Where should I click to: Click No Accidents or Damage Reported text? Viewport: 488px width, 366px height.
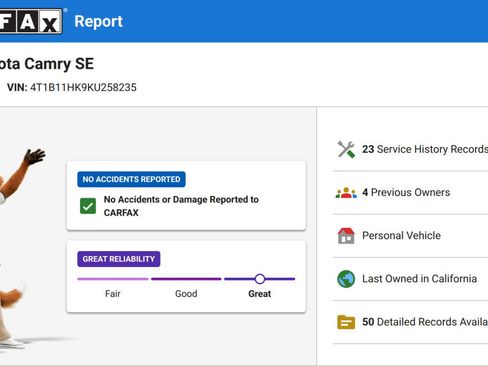(181, 206)
